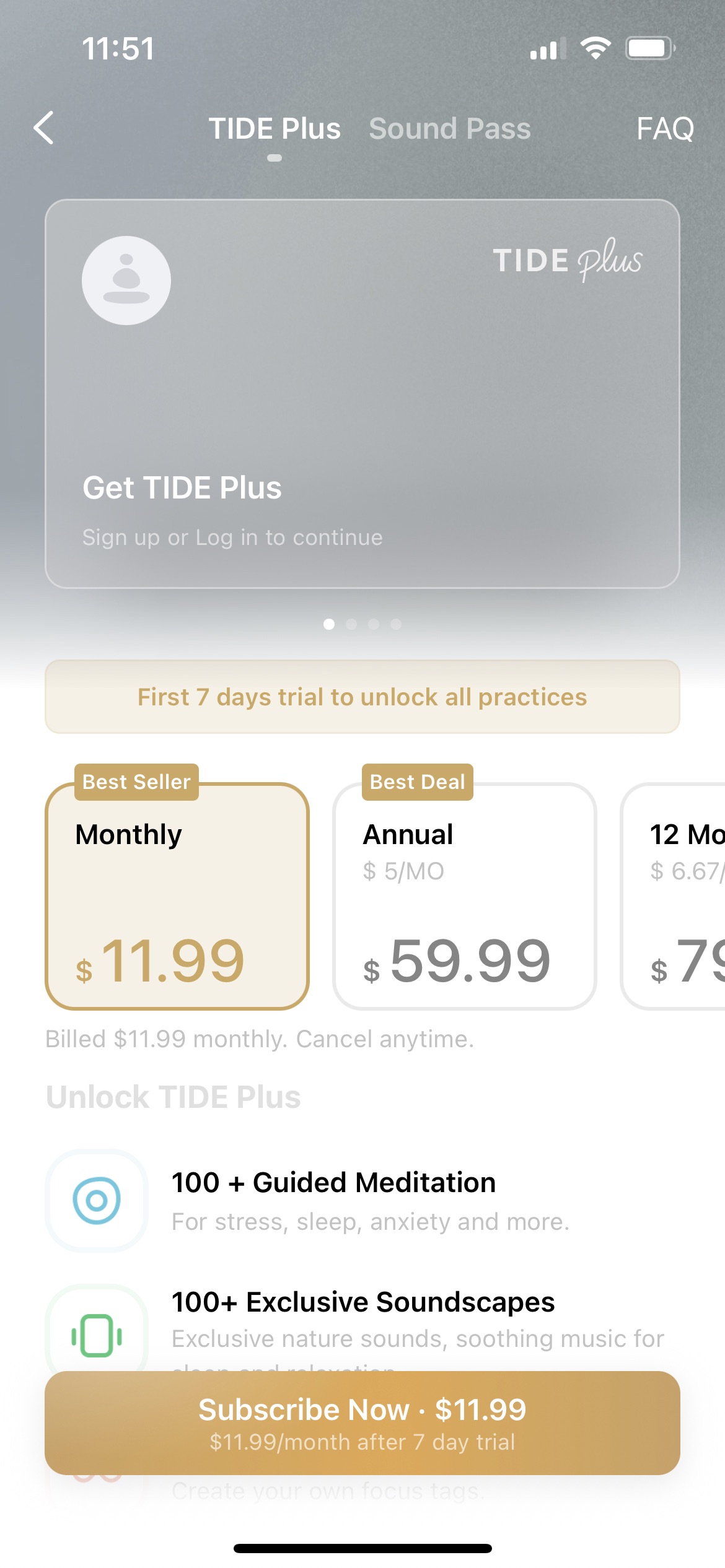This screenshot has width=725, height=1568.
Task: Tap the battery indicator icon
Action: 648,48
